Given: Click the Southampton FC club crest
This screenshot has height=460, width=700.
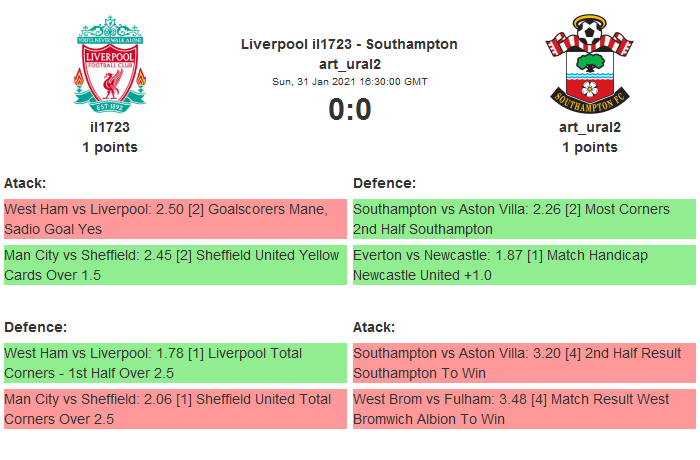Looking at the screenshot, I should (x=589, y=63).
